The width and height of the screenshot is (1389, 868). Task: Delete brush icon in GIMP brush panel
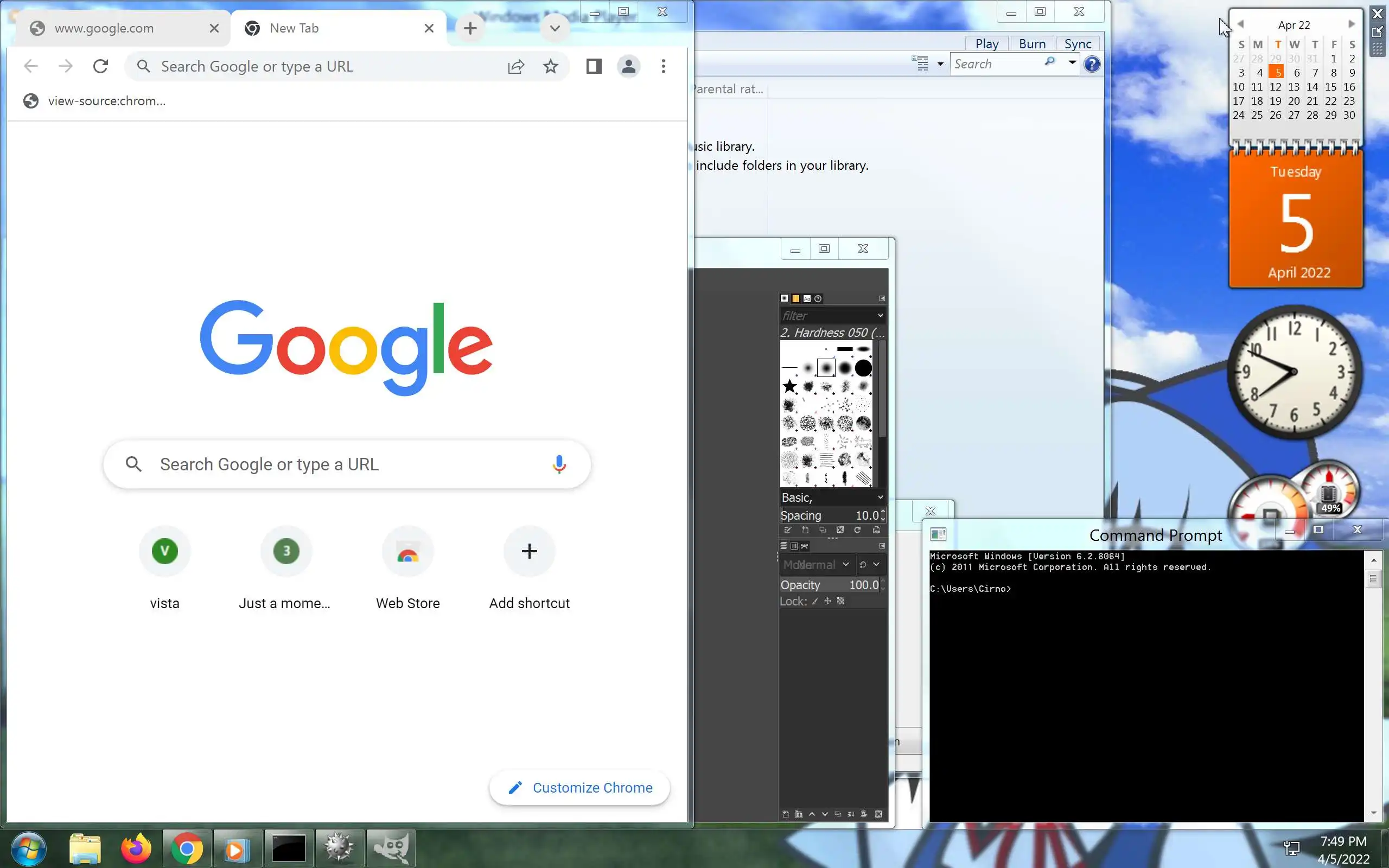click(x=840, y=530)
